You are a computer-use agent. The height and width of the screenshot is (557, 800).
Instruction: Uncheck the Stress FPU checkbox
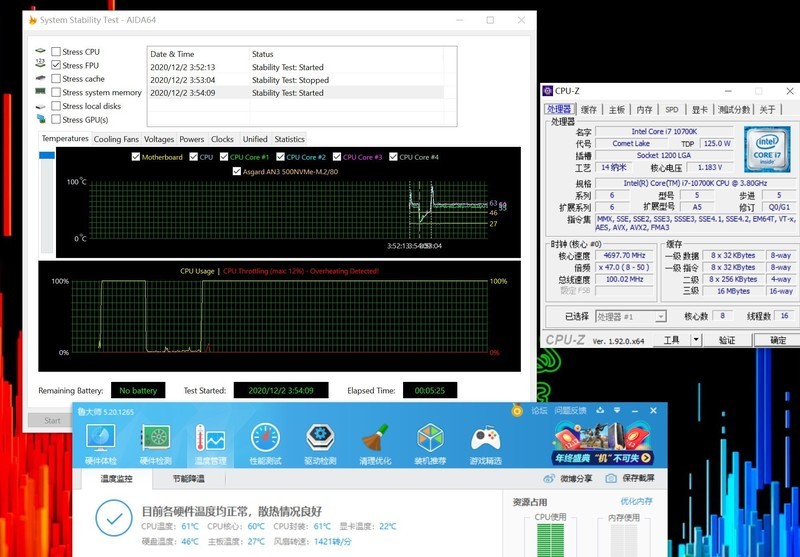pyautogui.click(x=56, y=65)
